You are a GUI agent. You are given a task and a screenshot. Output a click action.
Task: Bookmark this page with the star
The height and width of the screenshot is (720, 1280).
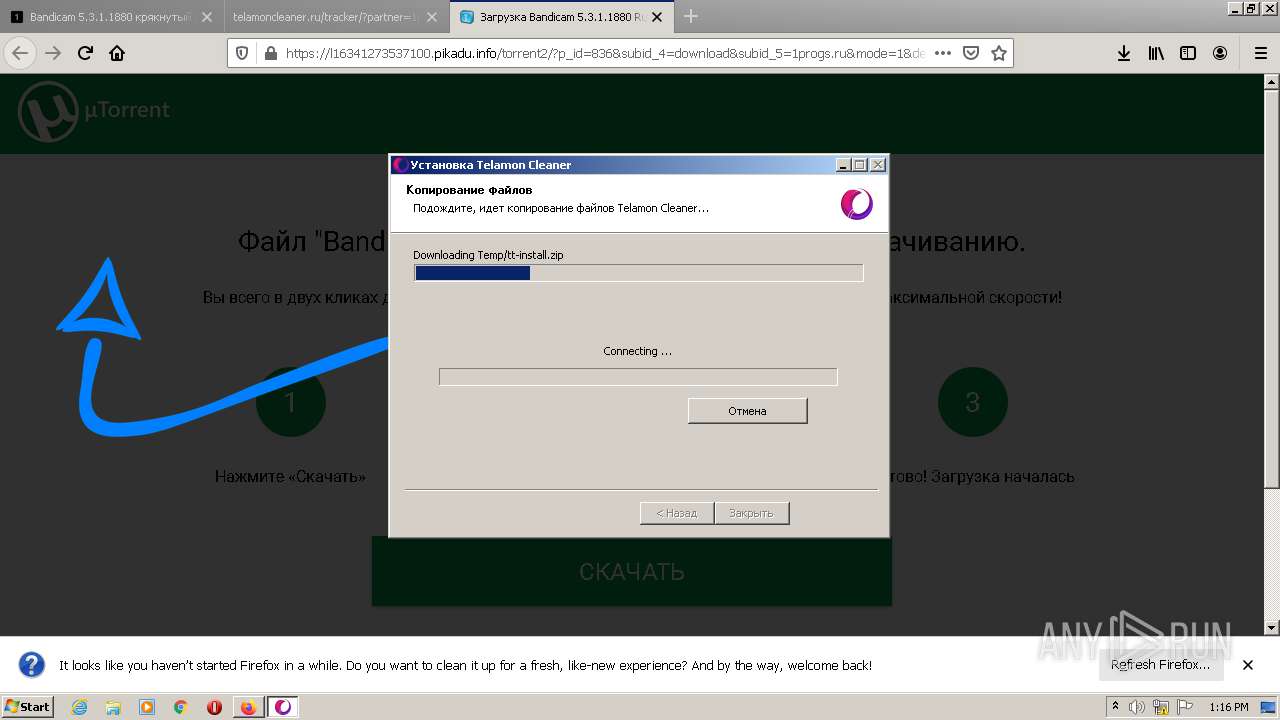[998, 54]
